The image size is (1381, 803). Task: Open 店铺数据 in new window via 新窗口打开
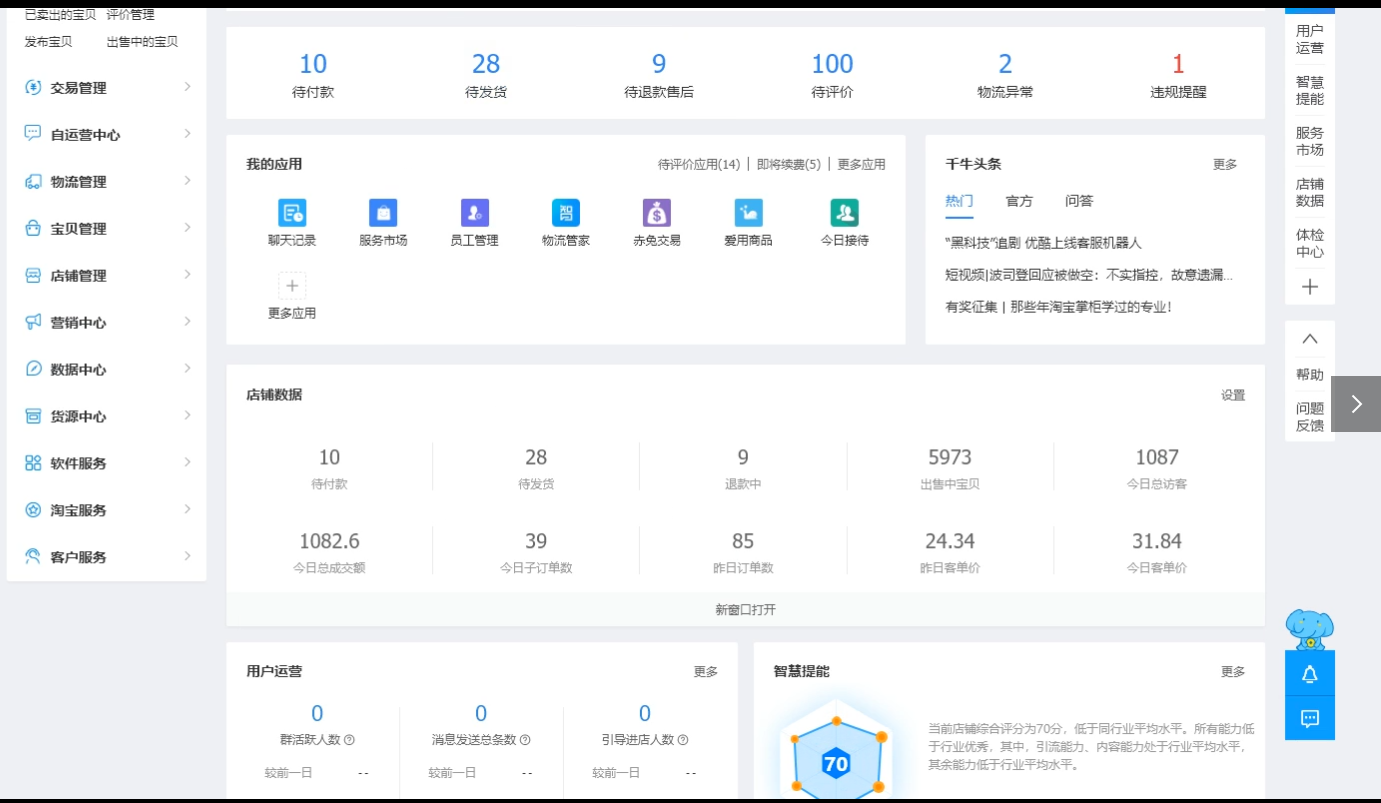[x=745, y=609]
